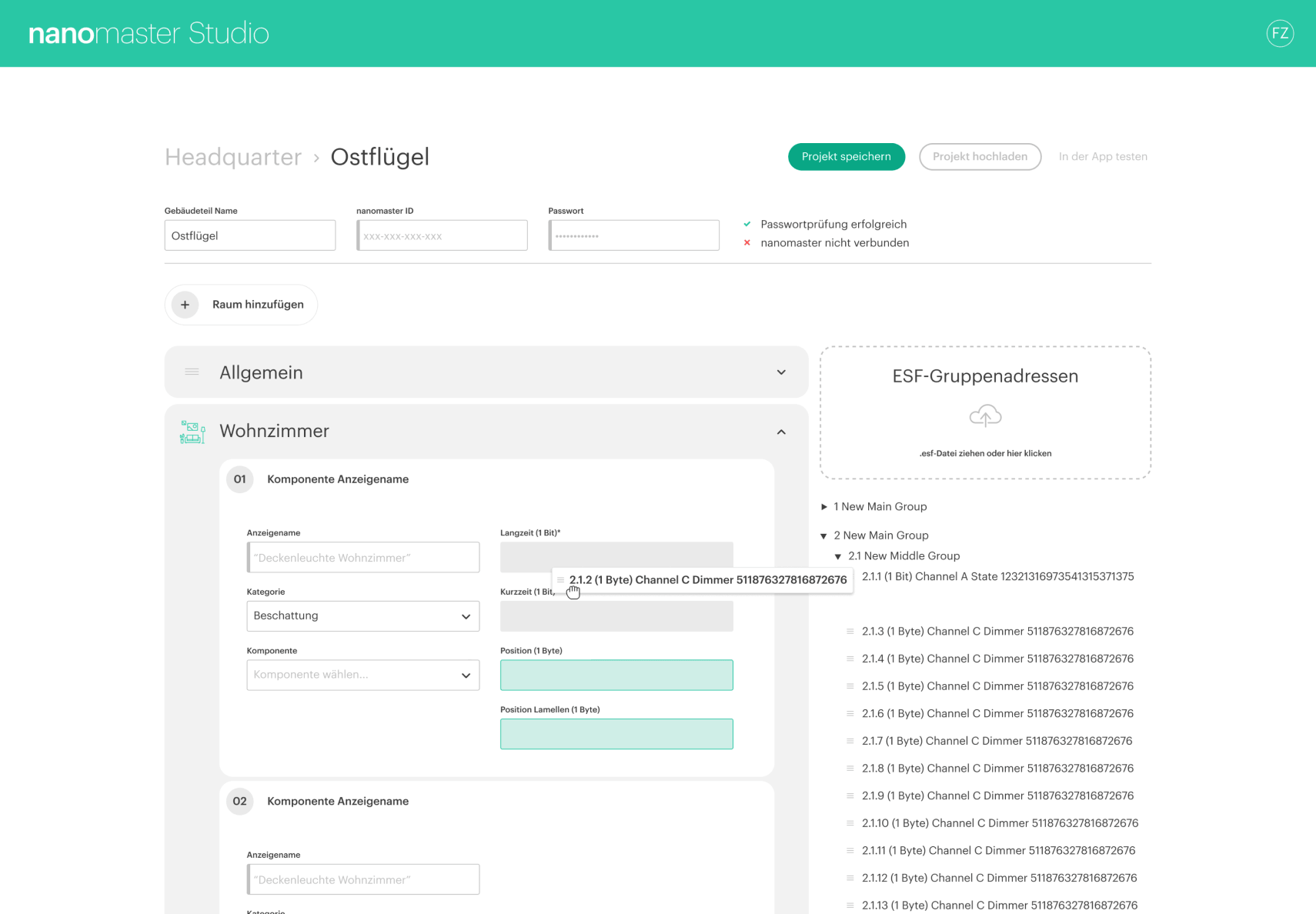The width and height of the screenshot is (1316, 914).
Task: Click the plus icon beside Raum hinzufügen
Action: point(185,305)
